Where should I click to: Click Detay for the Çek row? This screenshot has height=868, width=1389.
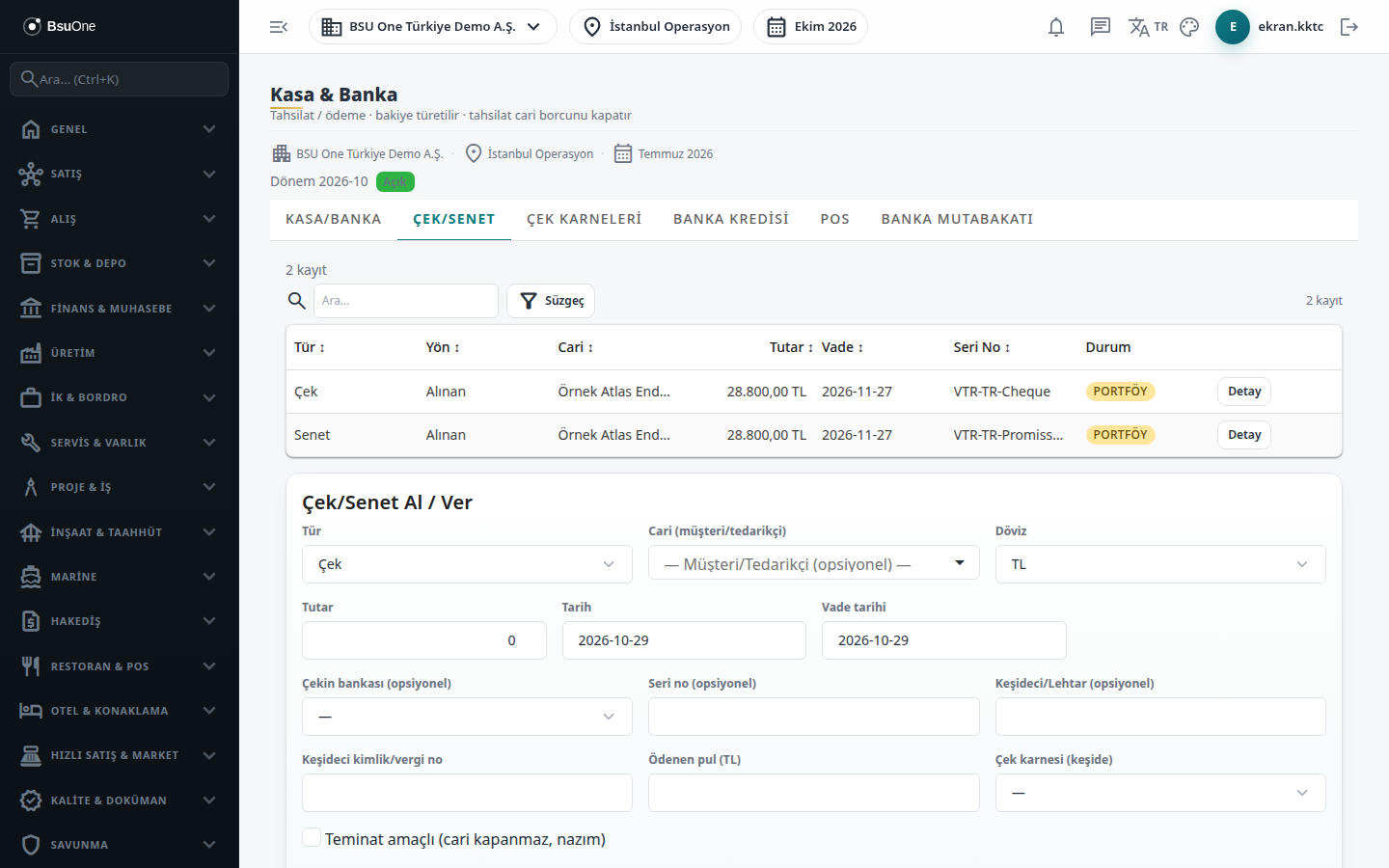1244,392
